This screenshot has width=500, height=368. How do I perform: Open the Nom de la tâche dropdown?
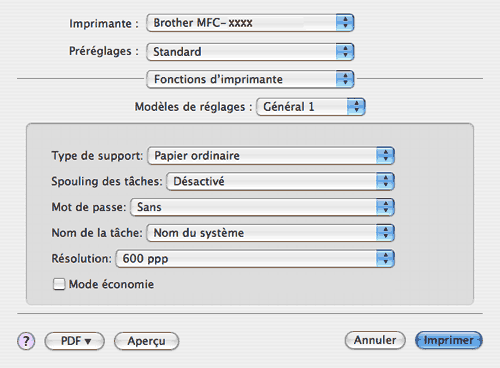[271, 233]
